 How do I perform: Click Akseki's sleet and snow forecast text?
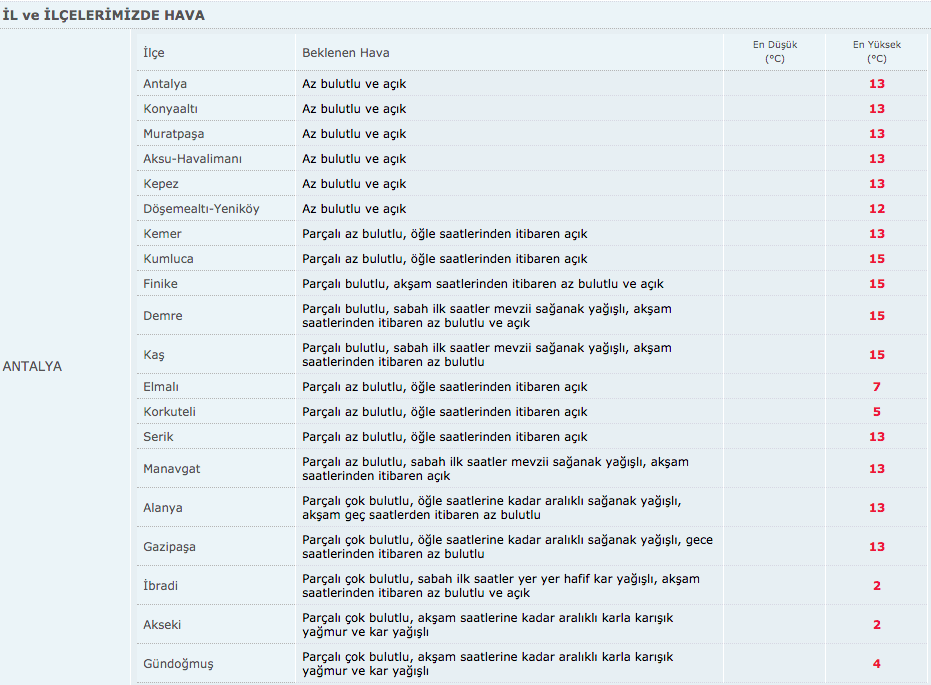click(487, 624)
